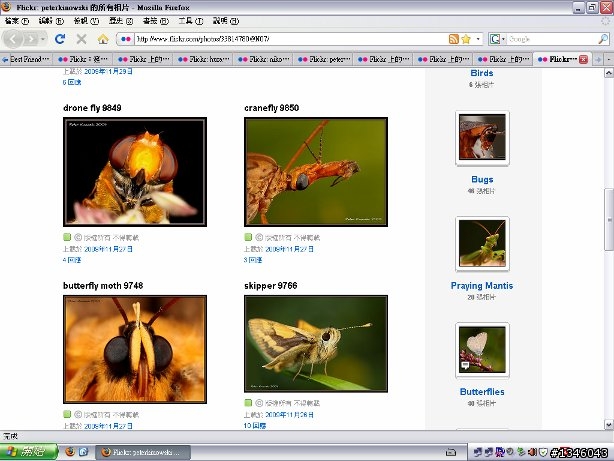This screenshot has width=614, height=461.
Task: Switch to the Flickr: niko tab
Action: [x=264, y=59]
